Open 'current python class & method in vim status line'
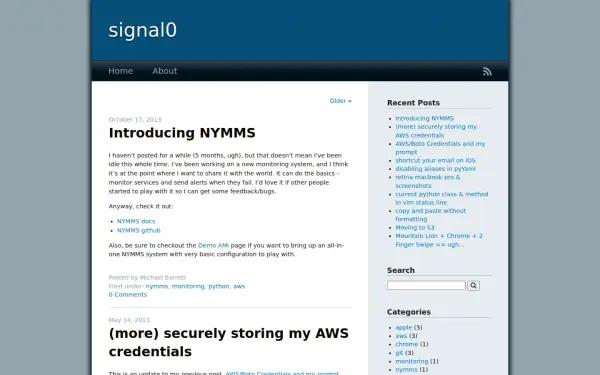 [442, 198]
